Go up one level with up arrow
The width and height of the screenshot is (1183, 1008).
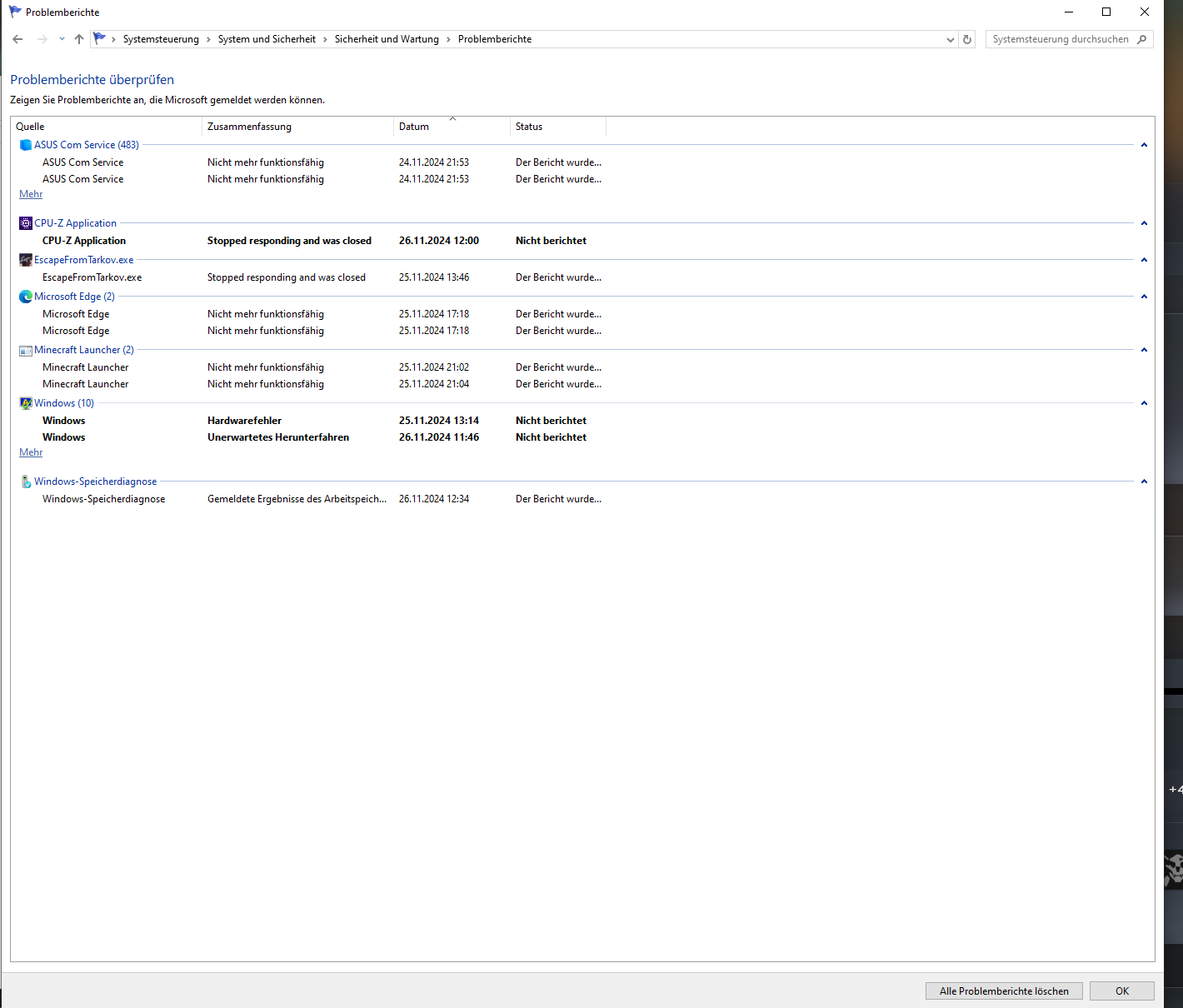coord(79,39)
